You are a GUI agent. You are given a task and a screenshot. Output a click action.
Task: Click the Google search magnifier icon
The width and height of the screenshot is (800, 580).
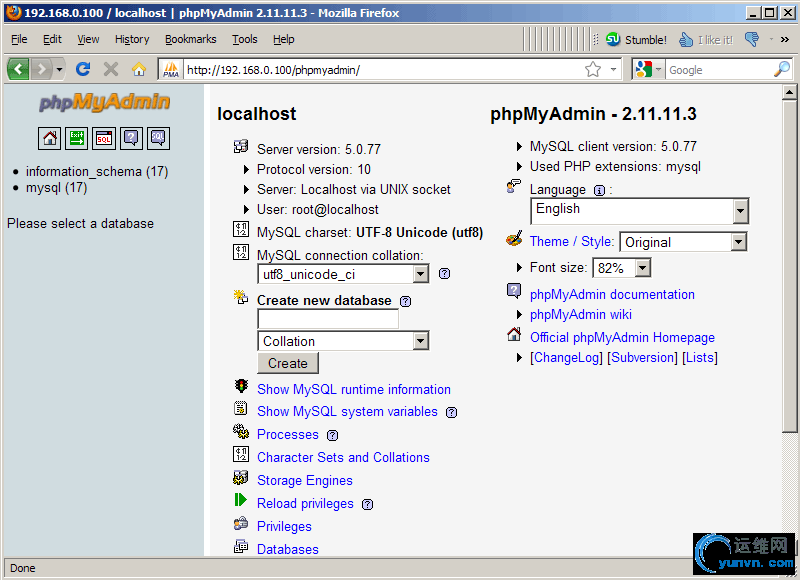pos(782,69)
